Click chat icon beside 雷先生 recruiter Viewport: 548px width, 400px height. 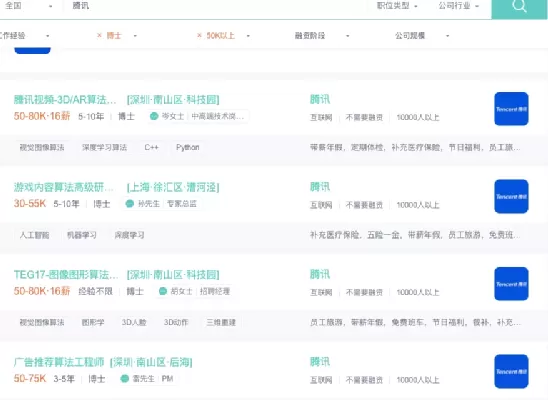pos(124,379)
